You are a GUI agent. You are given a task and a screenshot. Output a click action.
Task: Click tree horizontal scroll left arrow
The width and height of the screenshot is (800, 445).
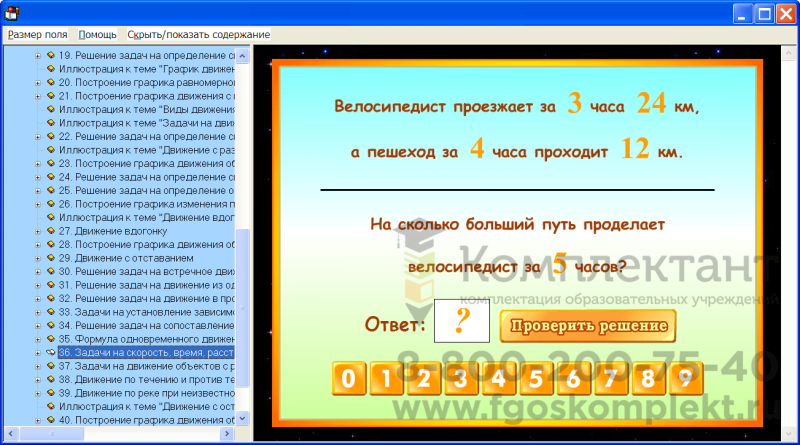click(10, 434)
